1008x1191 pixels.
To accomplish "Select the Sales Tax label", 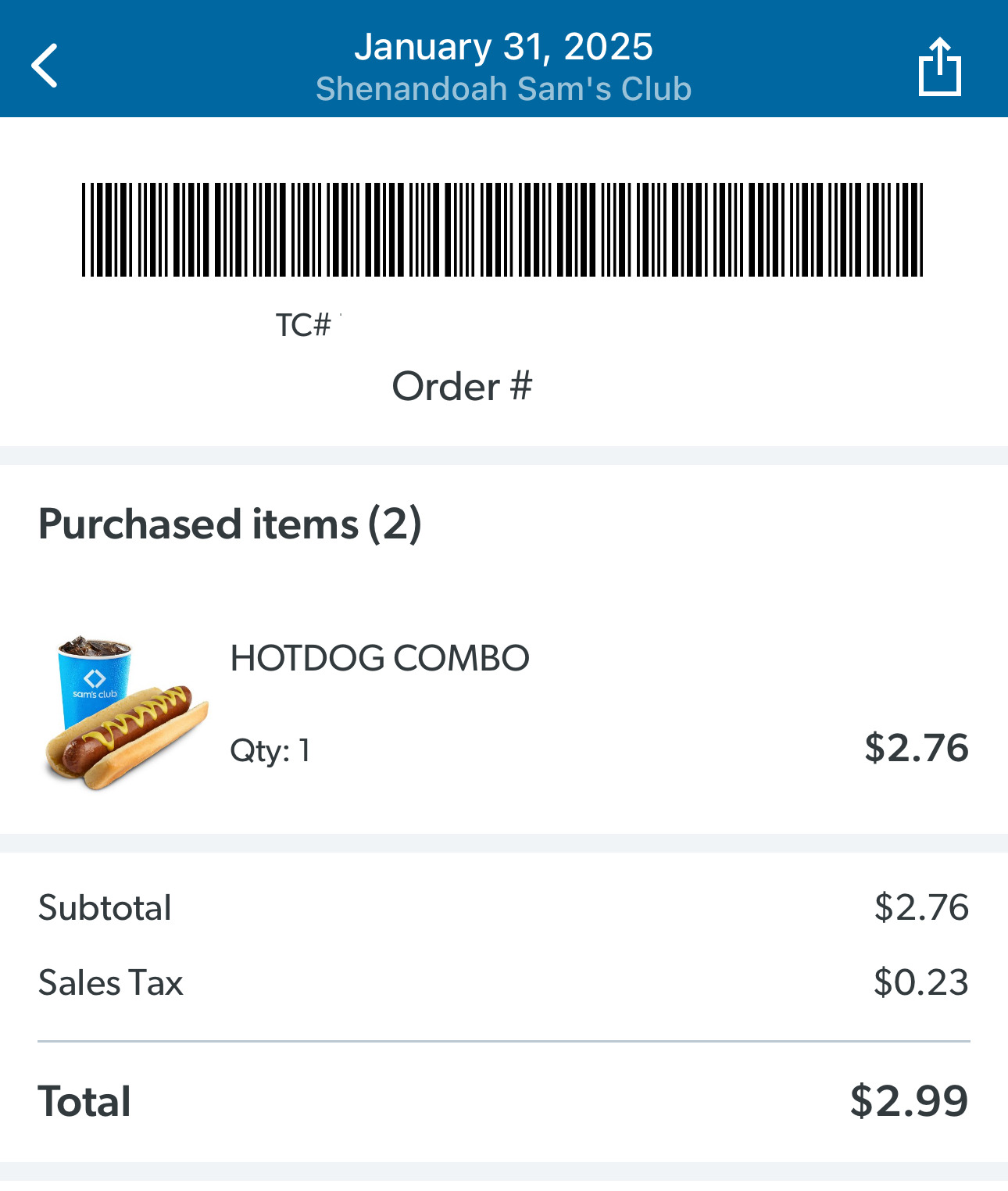I will (x=110, y=982).
